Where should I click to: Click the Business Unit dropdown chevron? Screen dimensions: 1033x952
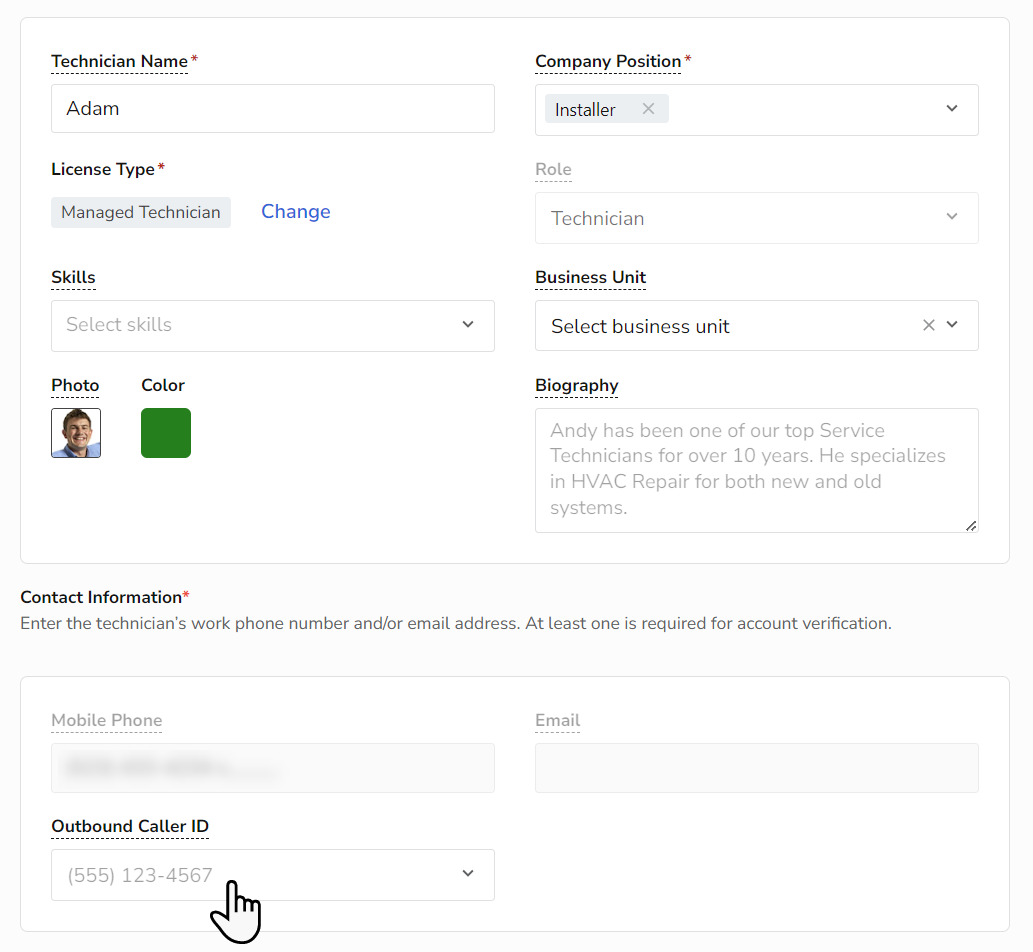[x=950, y=325]
